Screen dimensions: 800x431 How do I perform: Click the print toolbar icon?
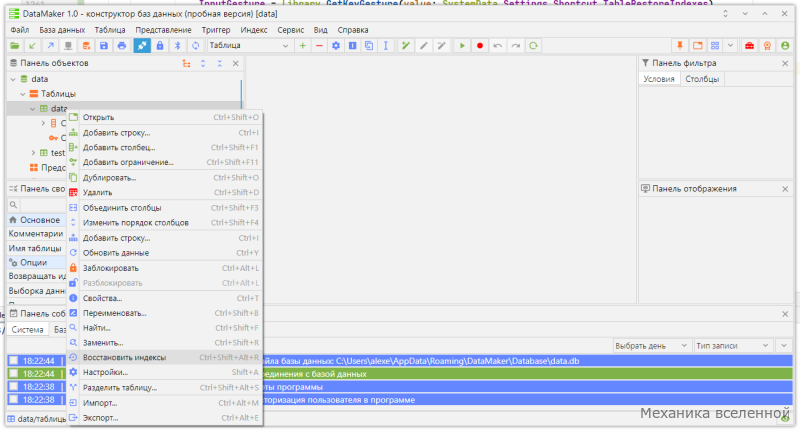tap(122, 46)
